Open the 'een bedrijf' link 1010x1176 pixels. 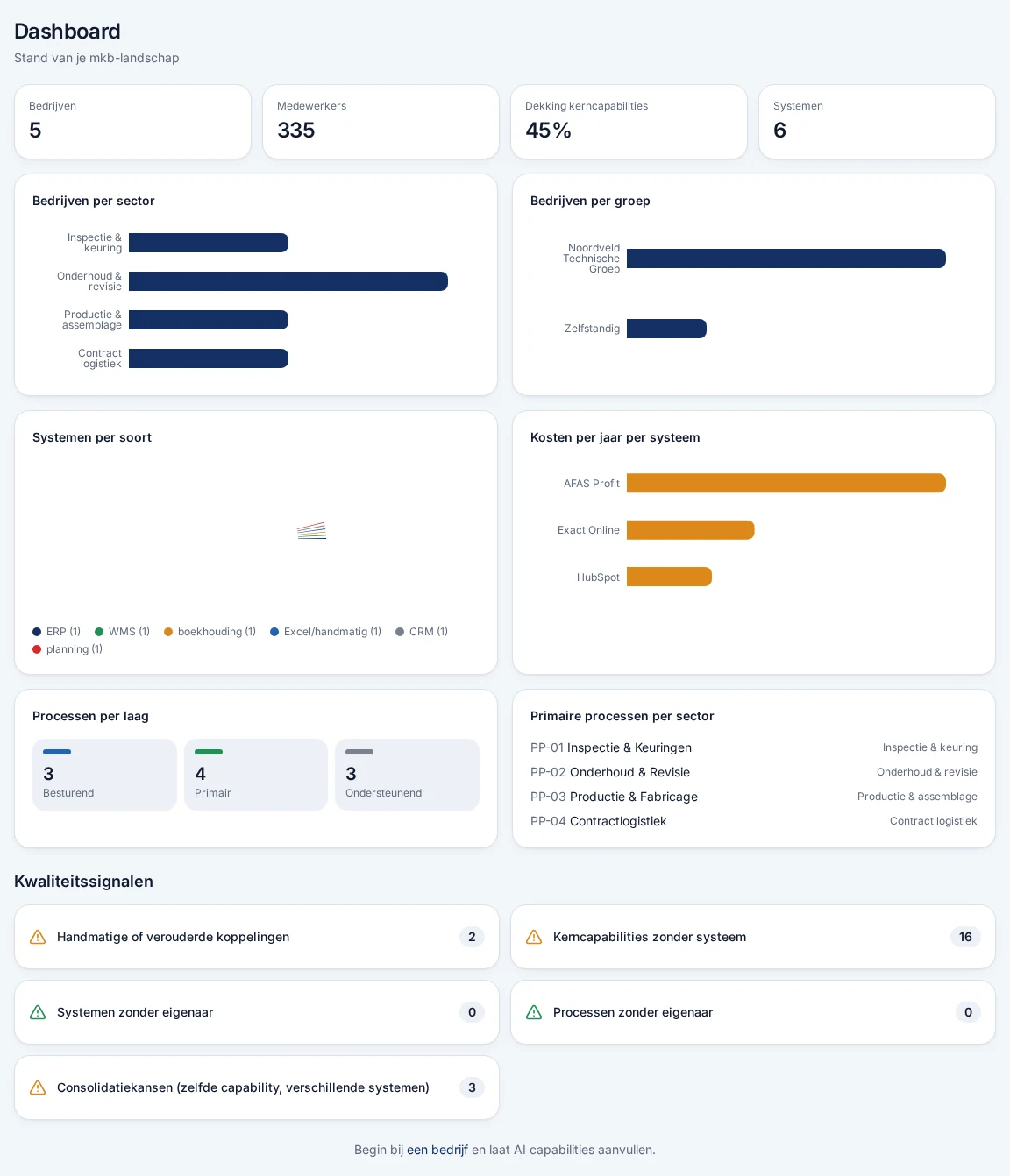pyautogui.click(x=437, y=1150)
